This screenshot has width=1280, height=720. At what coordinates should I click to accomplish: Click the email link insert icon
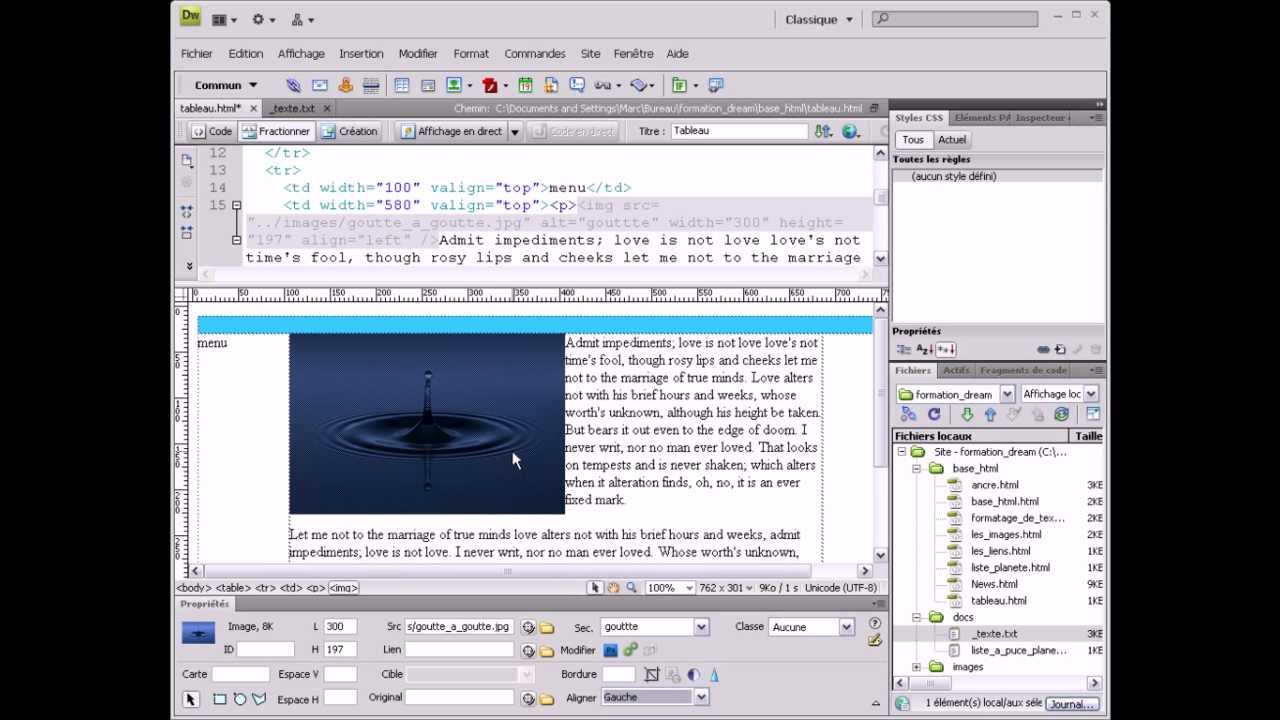tap(320, 85)
